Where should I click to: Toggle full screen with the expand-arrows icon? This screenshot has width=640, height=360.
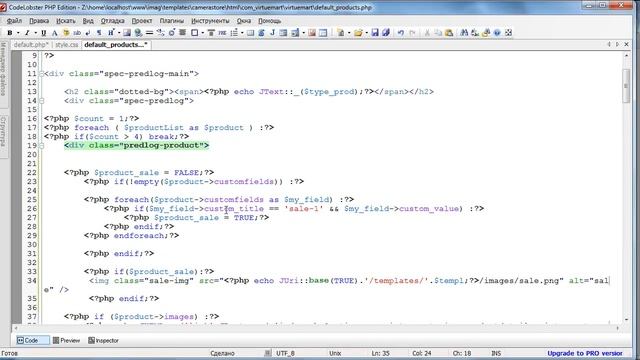[x=508, y=33]
